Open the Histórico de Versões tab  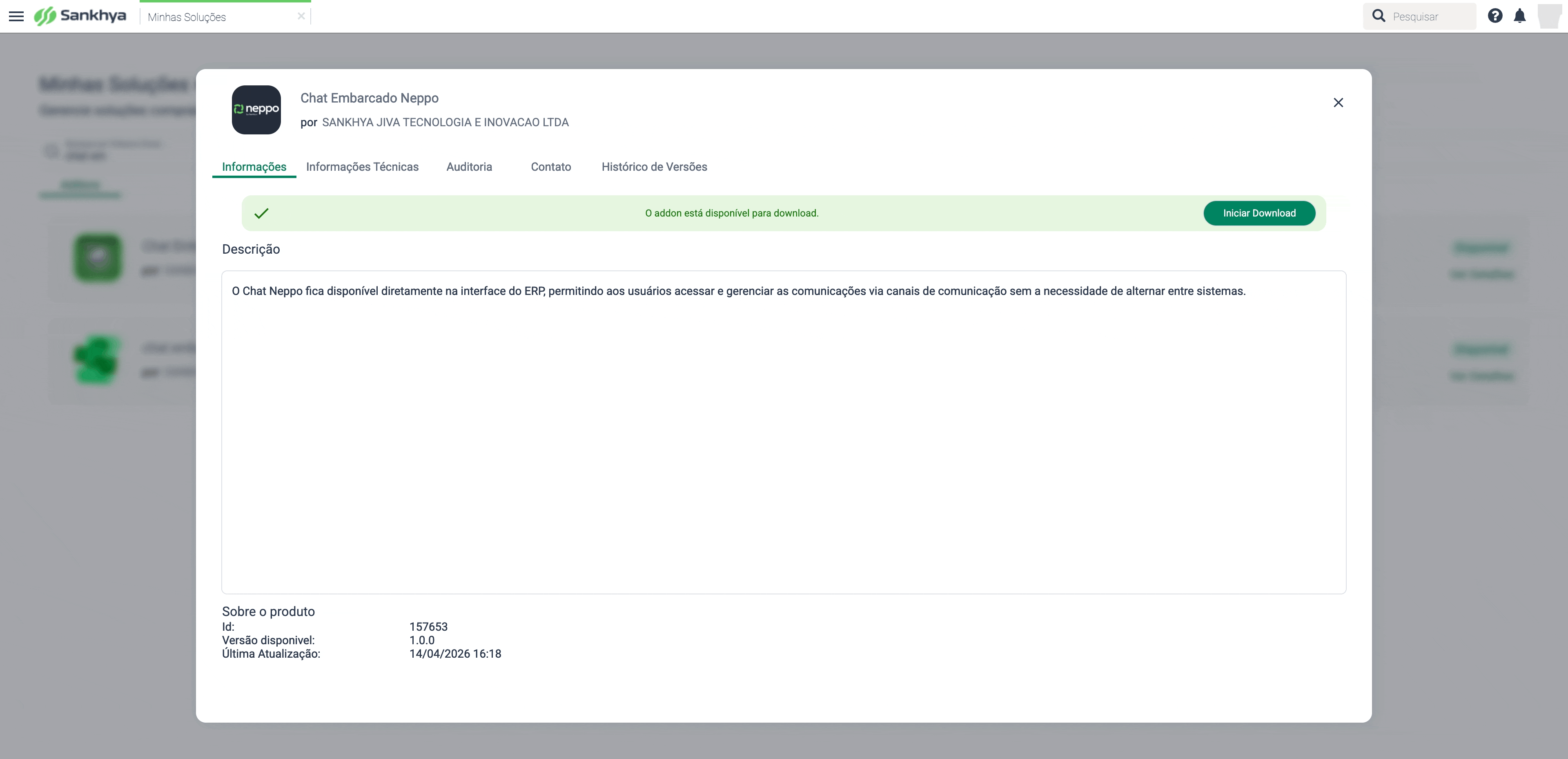pyautogui.click(x=654, y=167)
